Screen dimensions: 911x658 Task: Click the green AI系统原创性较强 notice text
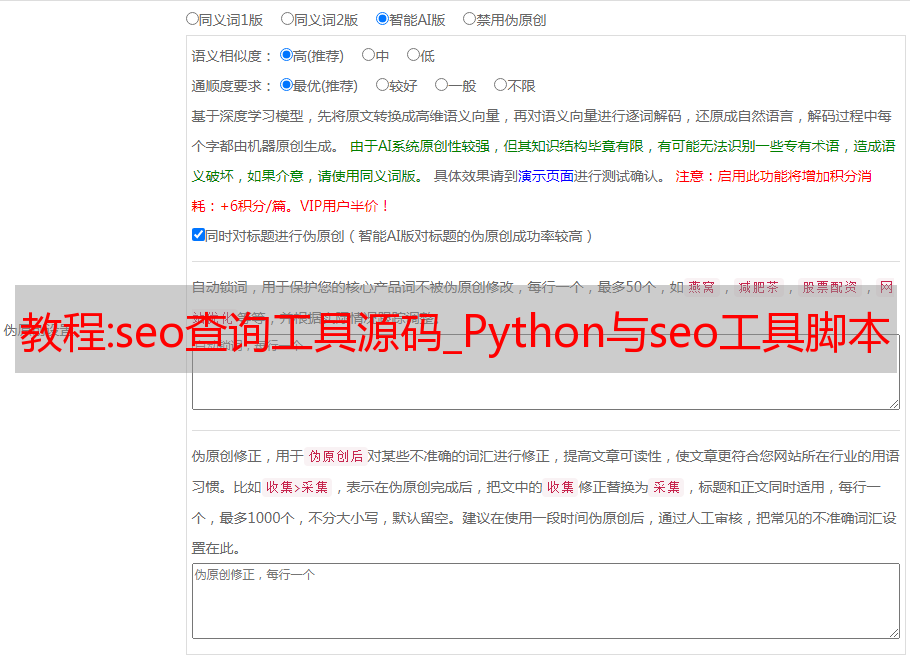click(543, 161)
